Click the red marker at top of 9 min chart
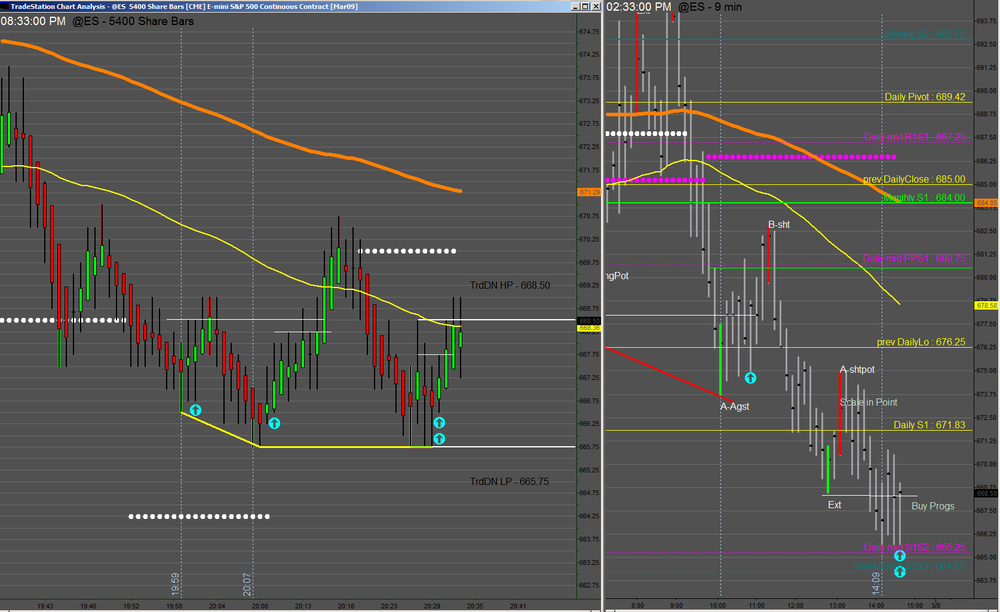Viewport: 1000px width, 612px height. [x=672, y=17]
